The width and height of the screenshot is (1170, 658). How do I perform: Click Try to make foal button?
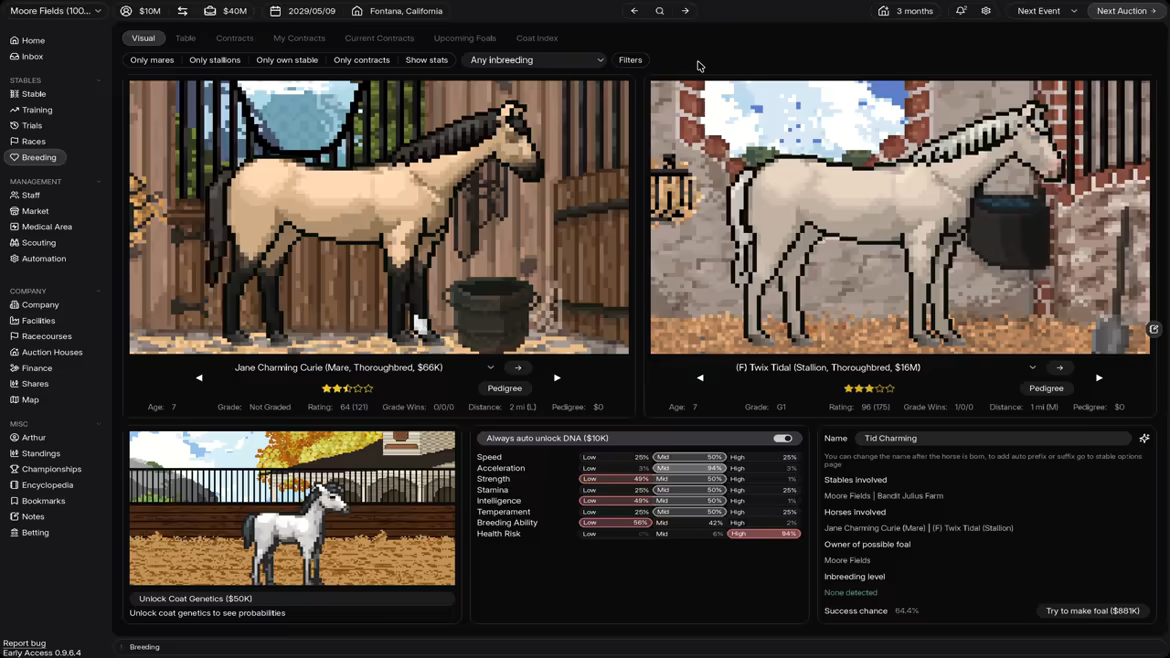1092,611
